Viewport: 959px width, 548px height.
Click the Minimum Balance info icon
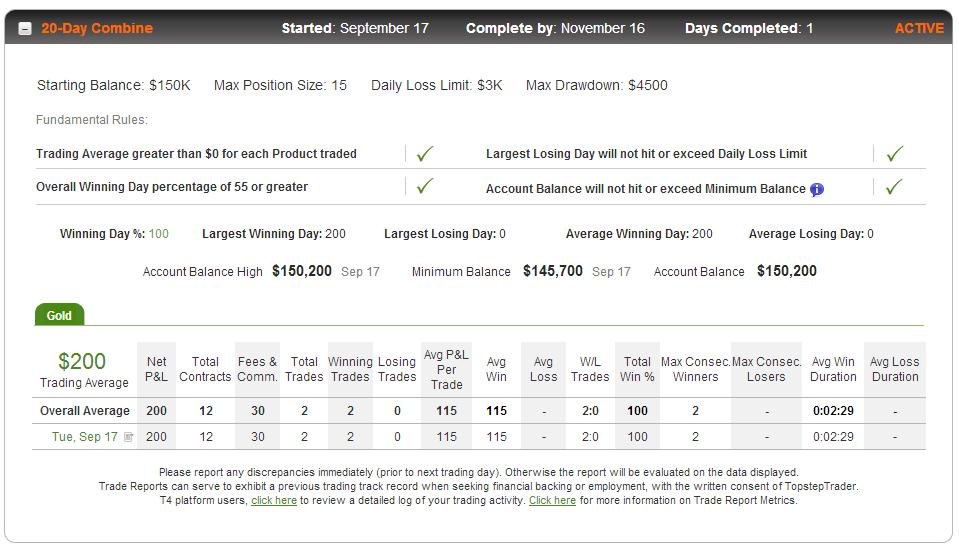point(816,190)
